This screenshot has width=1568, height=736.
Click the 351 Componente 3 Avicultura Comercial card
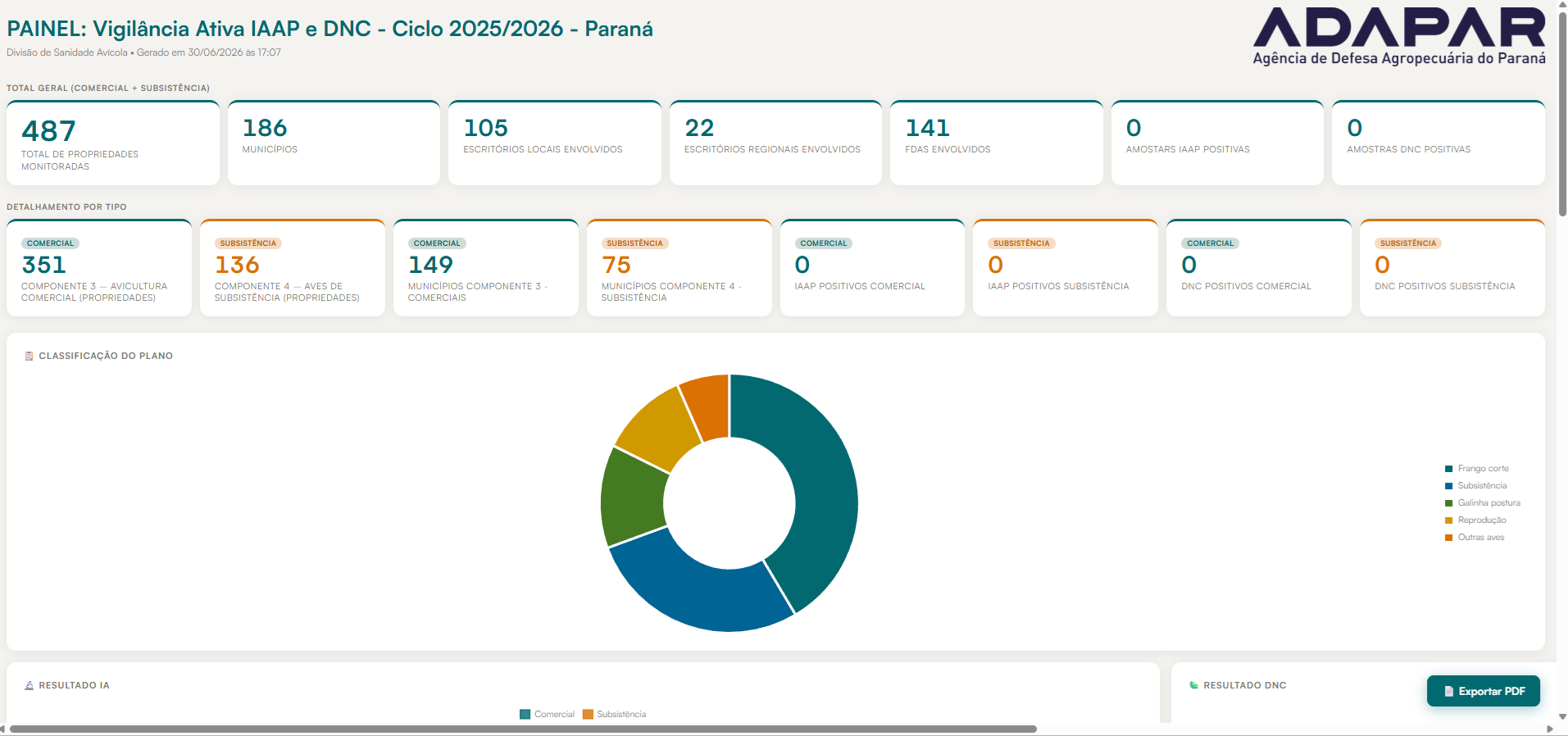[x=99, y=267]
